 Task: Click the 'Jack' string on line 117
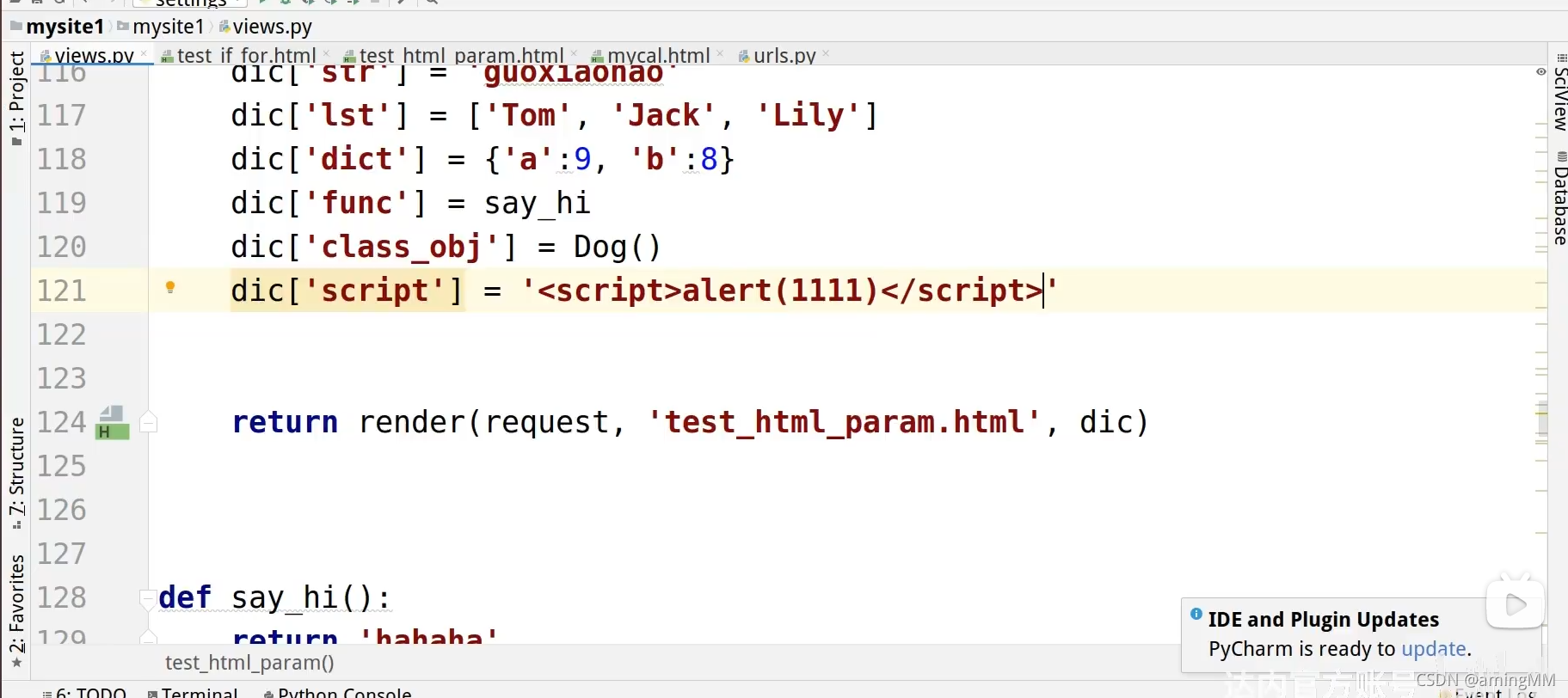pyautogui.click(x=664, y=115)
